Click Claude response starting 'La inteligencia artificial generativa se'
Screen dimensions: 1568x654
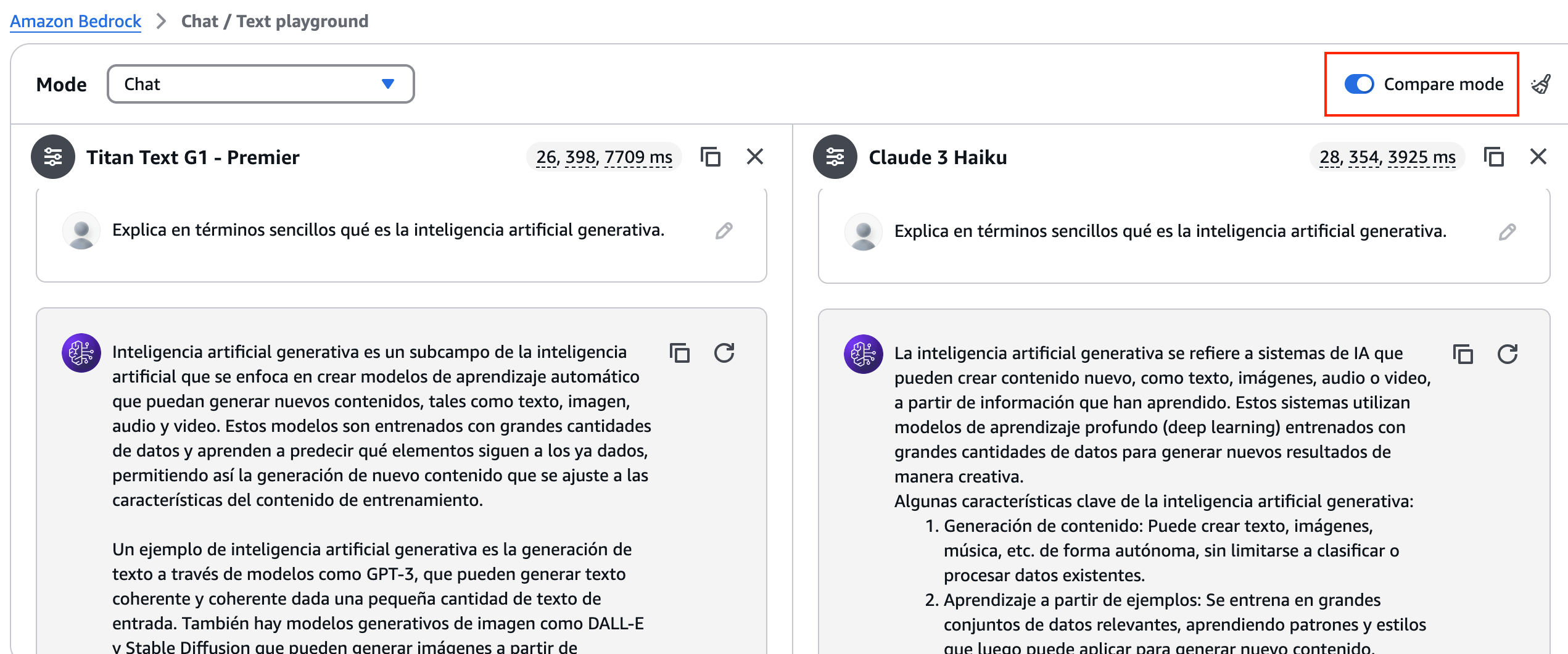pos(1163,415)
